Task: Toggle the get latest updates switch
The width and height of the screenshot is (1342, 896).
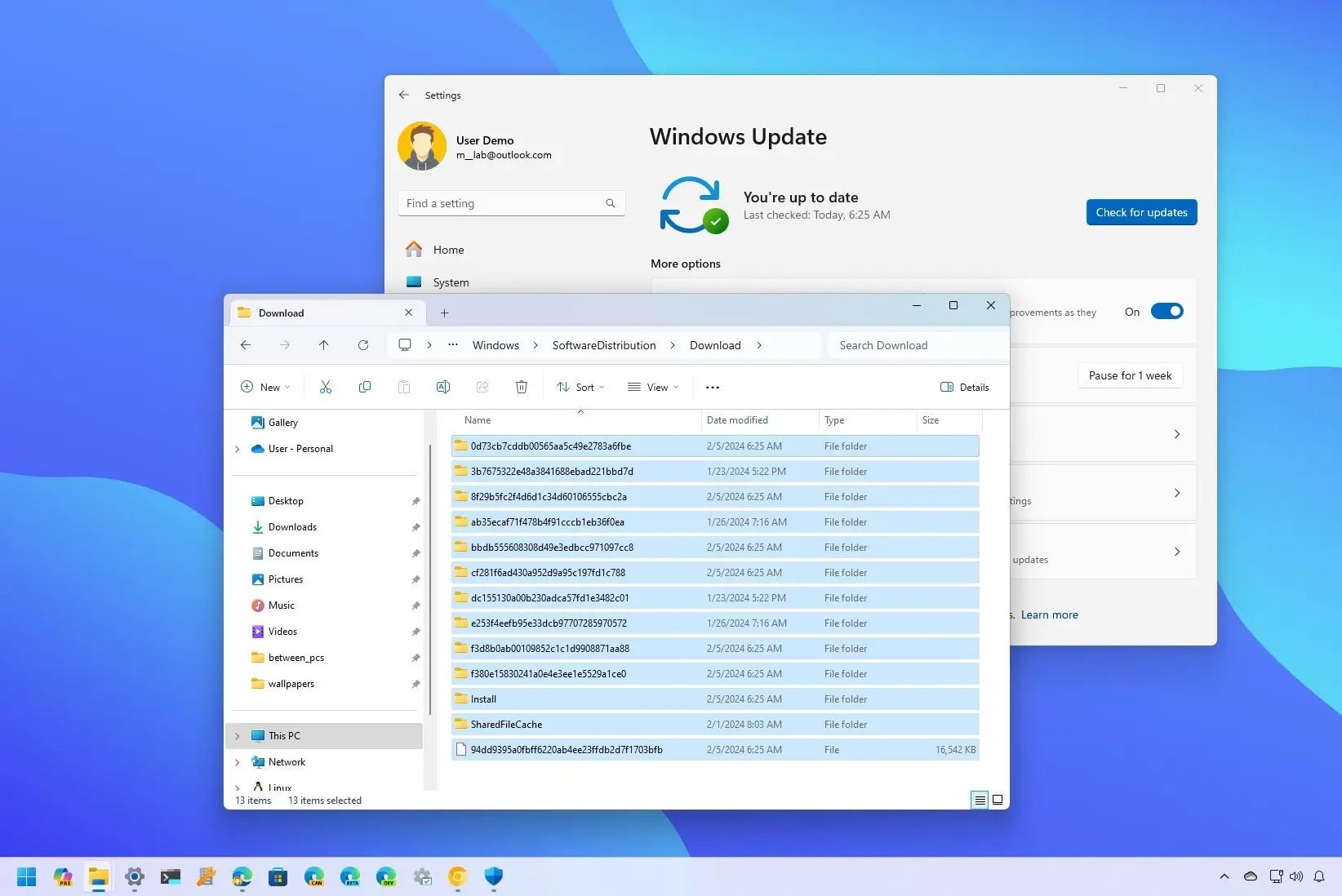Action: pos(1167,311)
